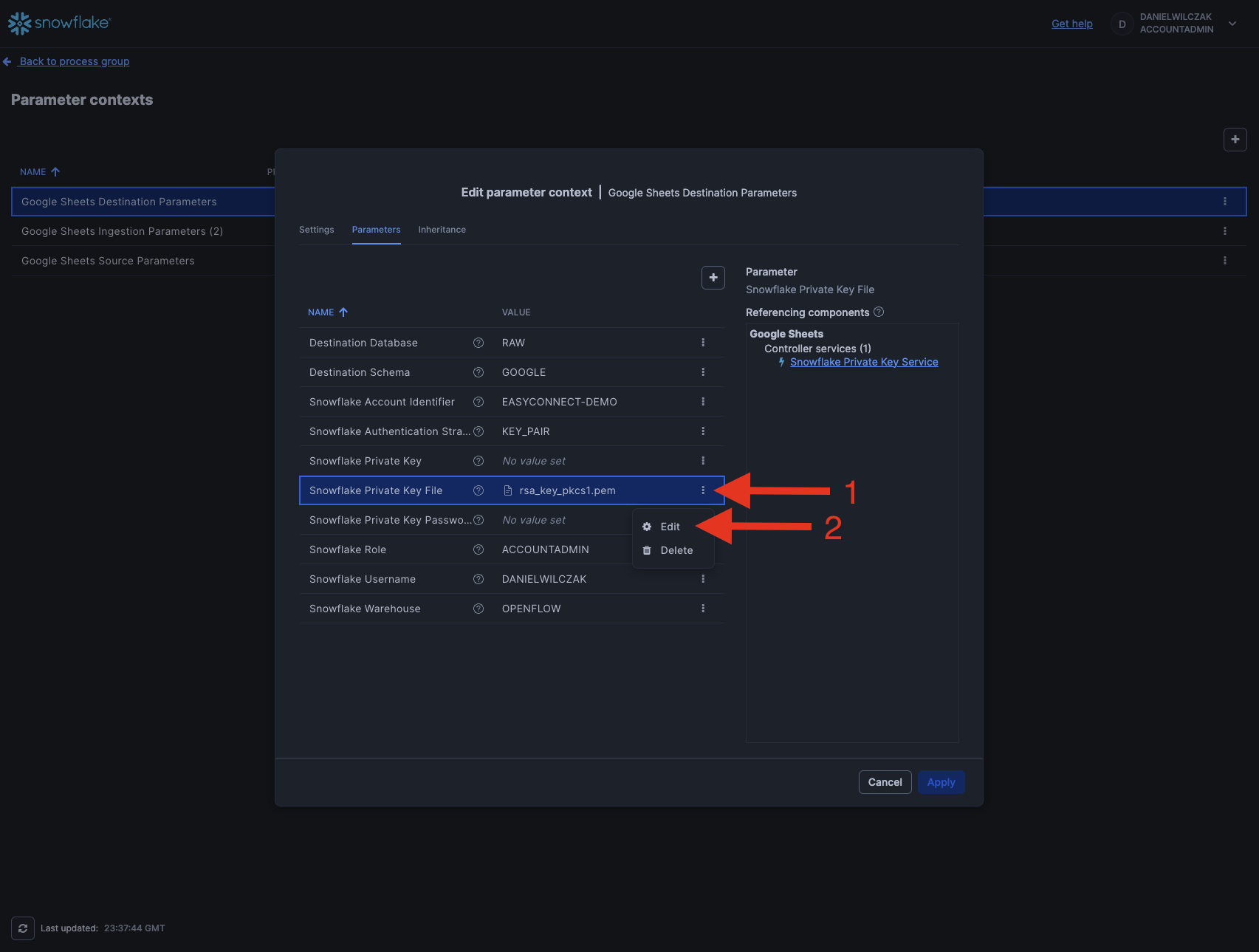Open row menu for Google Sheets Source Parameters

click(x=1224, y=261)
